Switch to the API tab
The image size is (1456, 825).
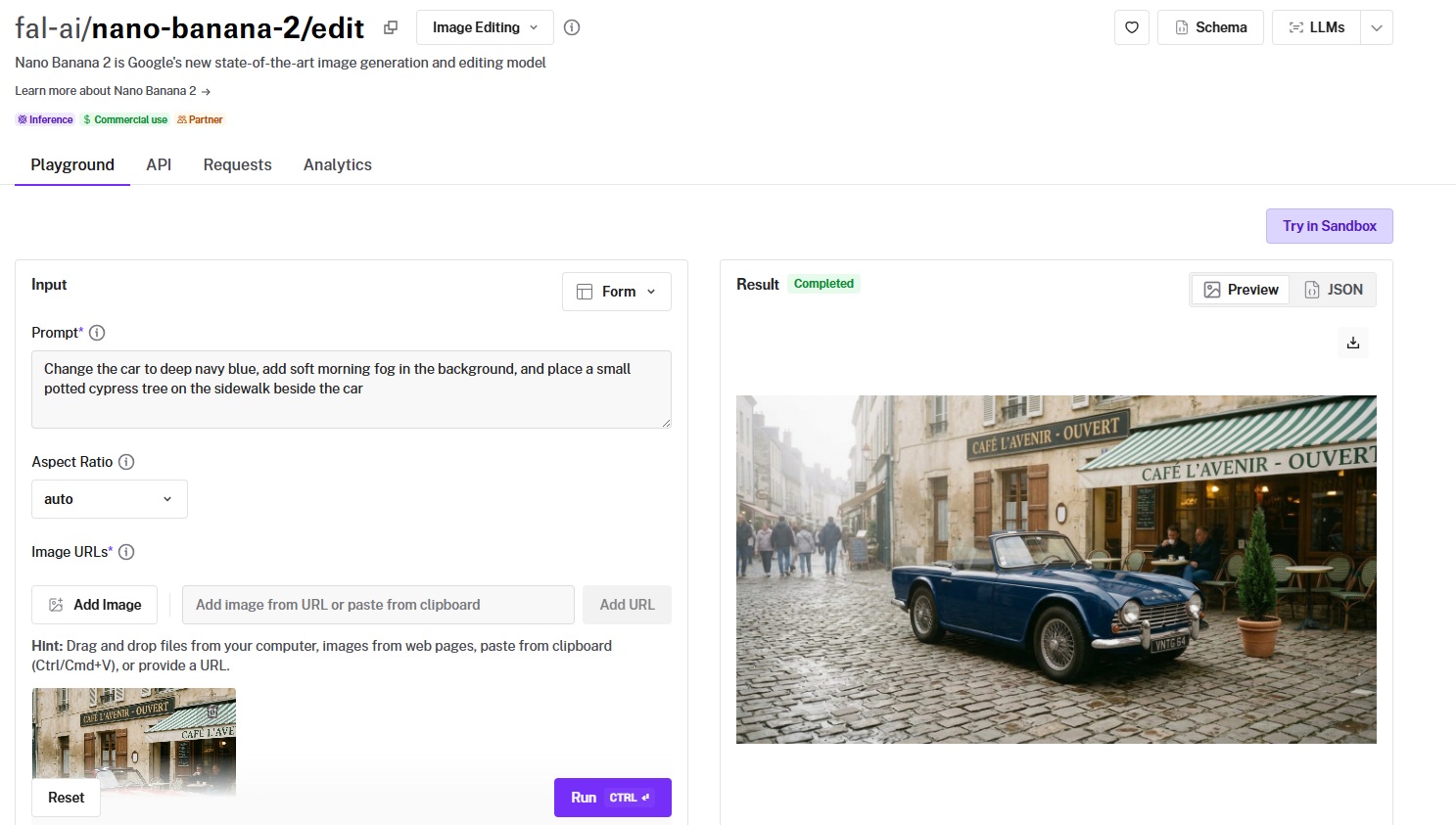click(x=159, y=164)
